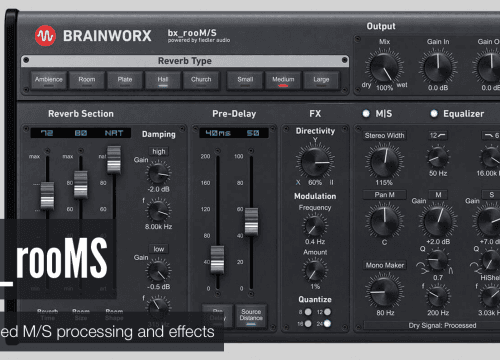Click the Damping low label box
This screenshot has width=500, height=360.
(x=159, y=249)
